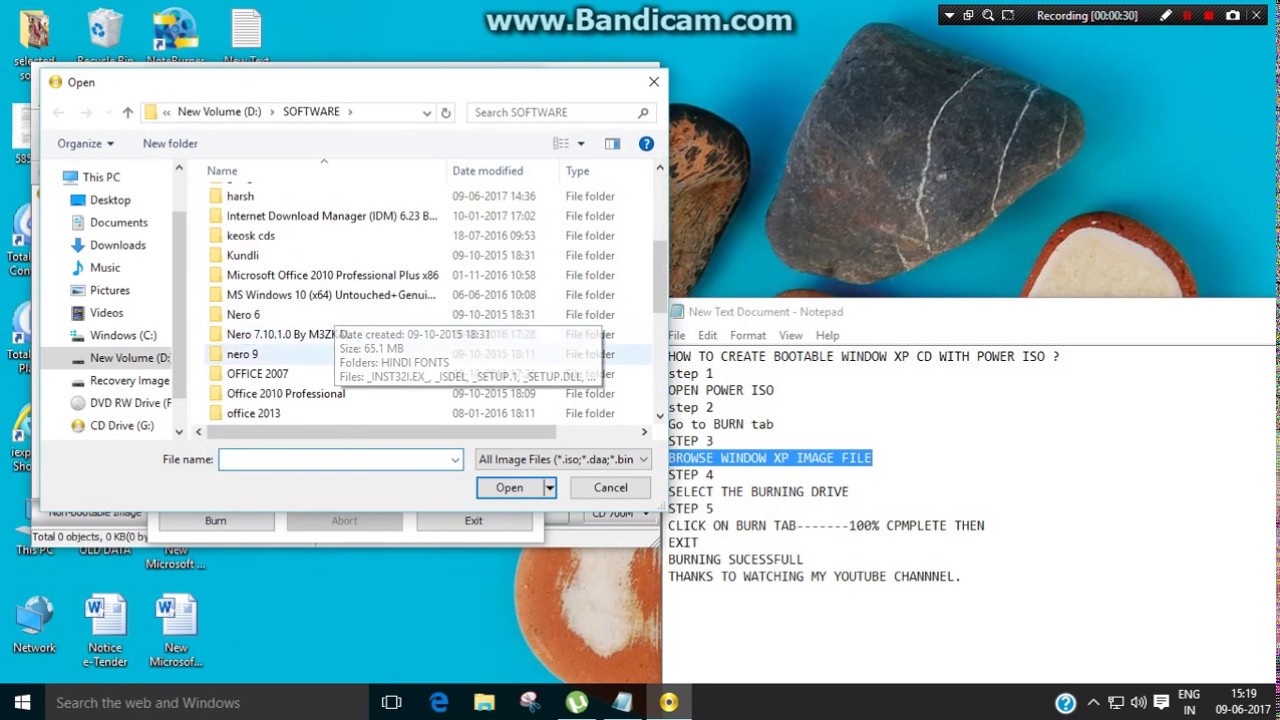
Task: Open the All Image Files type dropdown
Action: [x=563, y=459]
